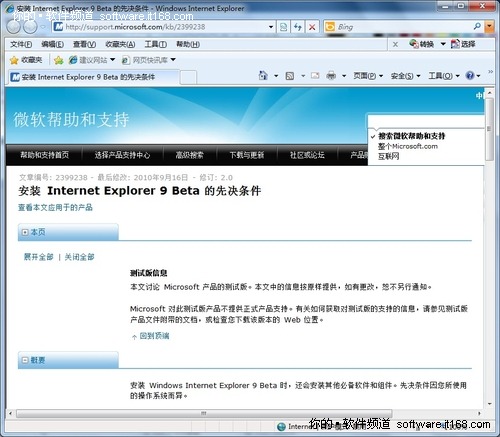500x437 pixels.
Task: Click the browser Forward arrow button
Action: tap(30, 27)
